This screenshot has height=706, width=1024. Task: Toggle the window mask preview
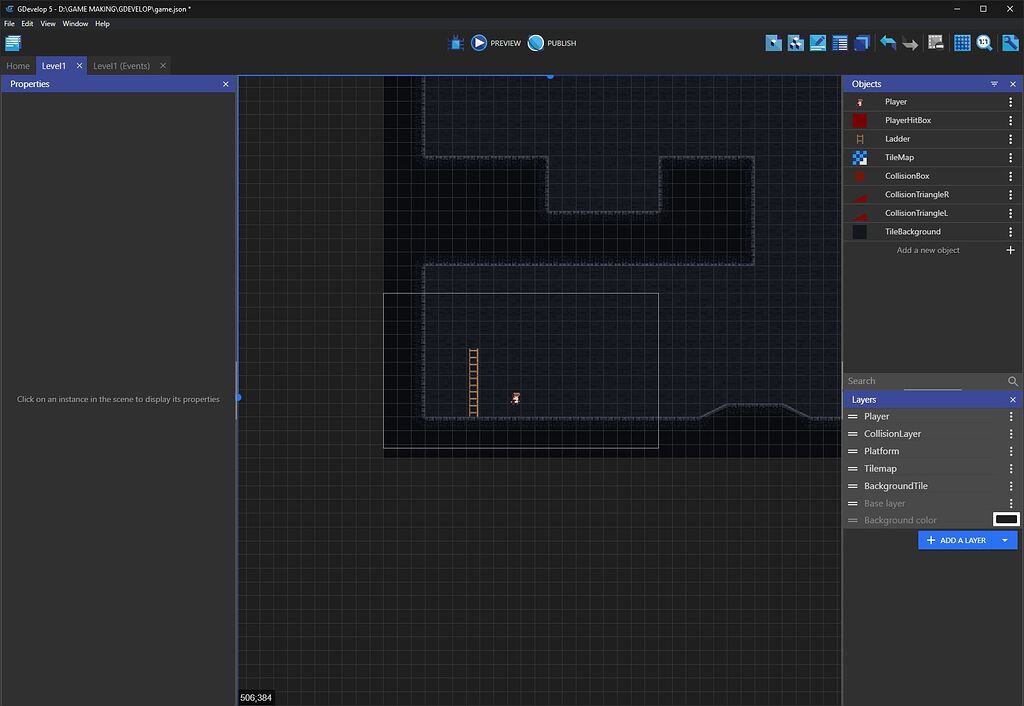[936, 42]
